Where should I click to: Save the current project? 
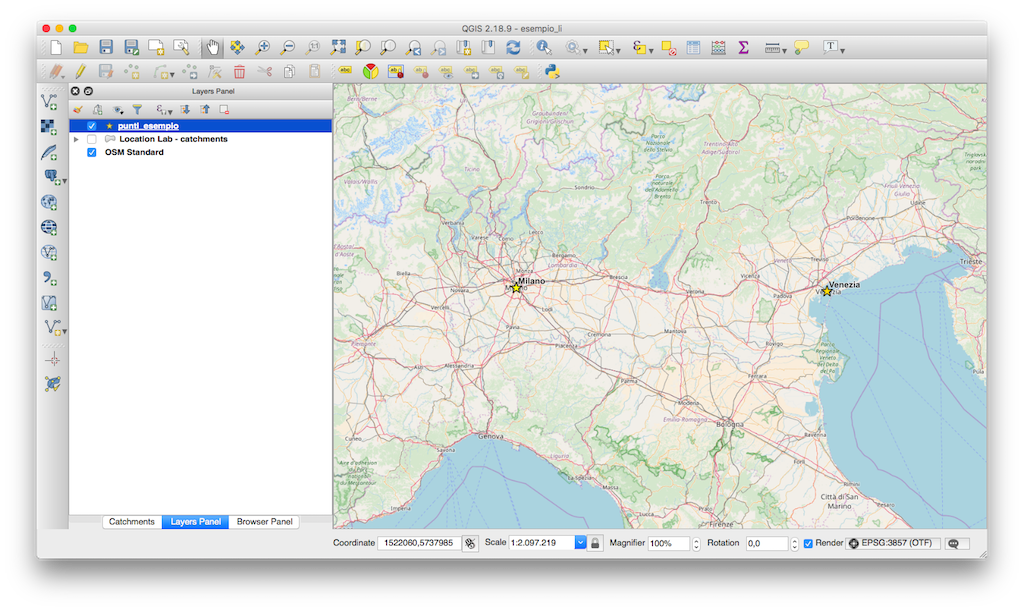tap(106, 47)
